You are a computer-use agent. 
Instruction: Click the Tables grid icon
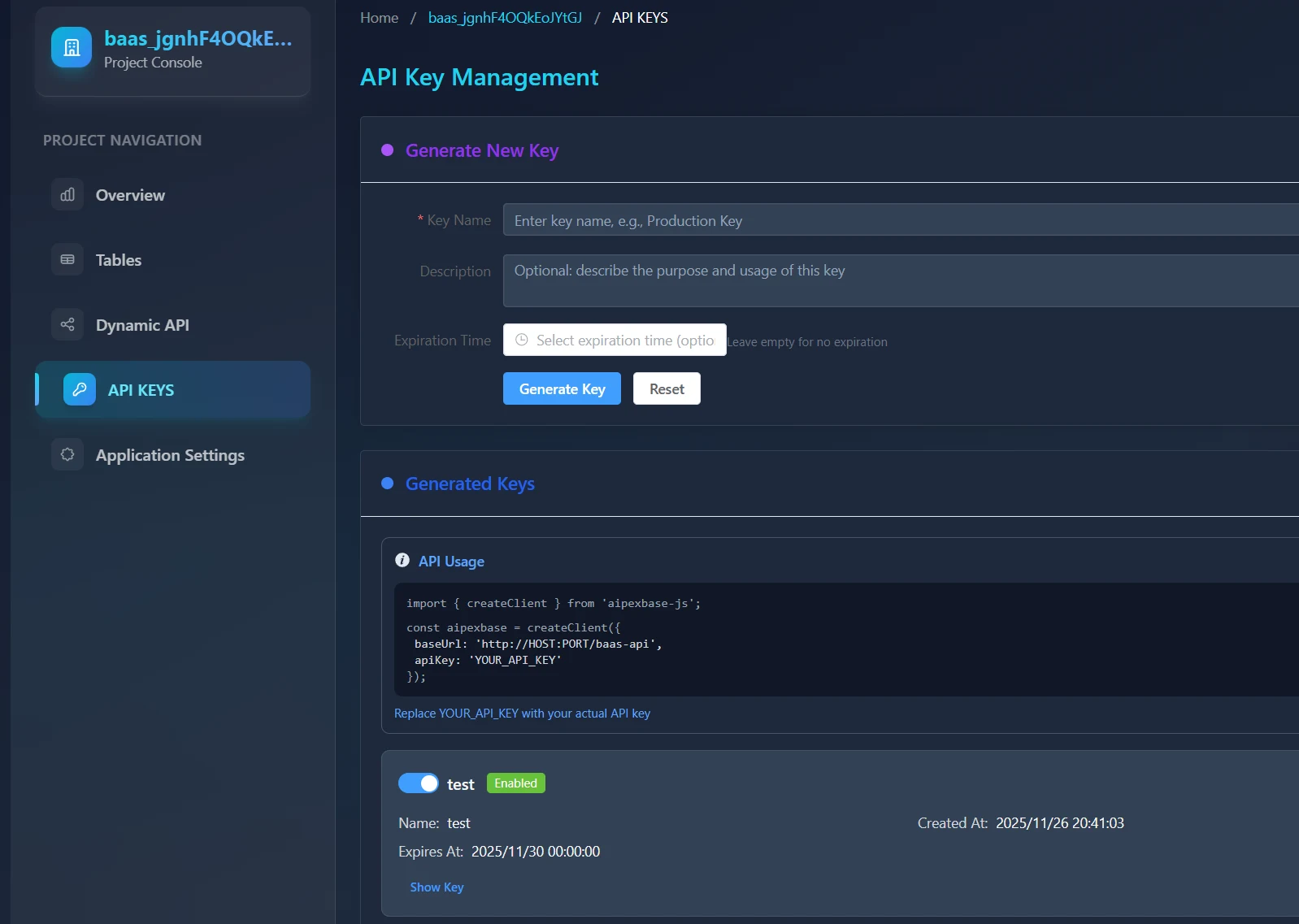pos(67,260)
